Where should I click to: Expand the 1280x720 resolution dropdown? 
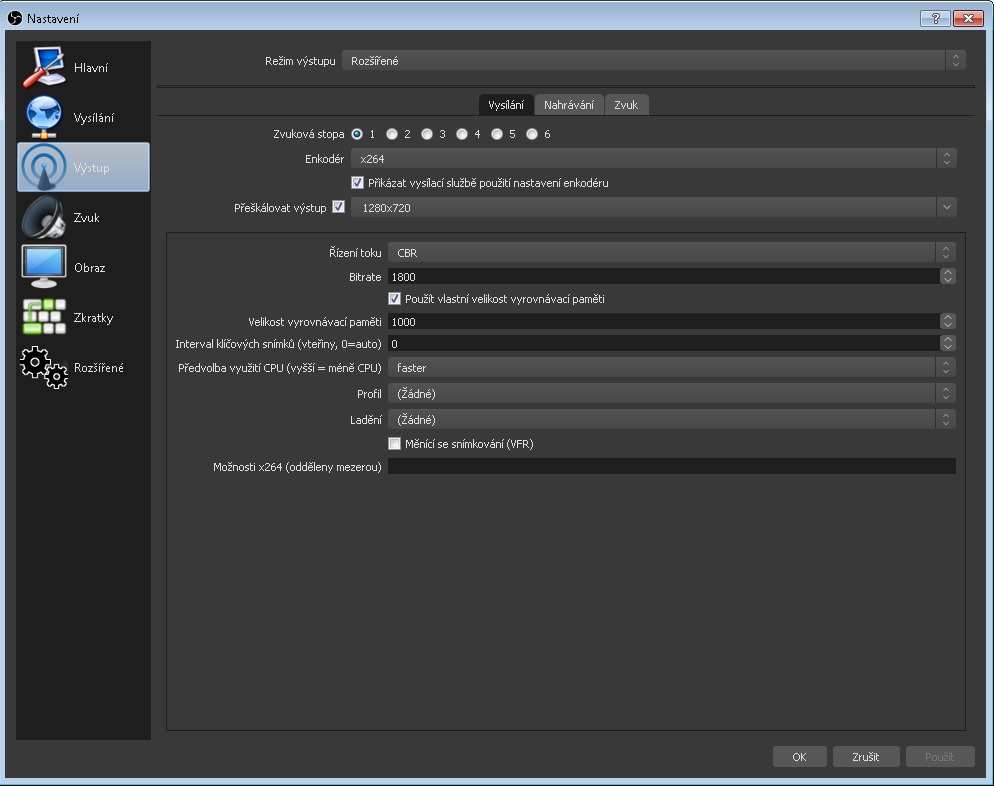click(x=654, y=207)
